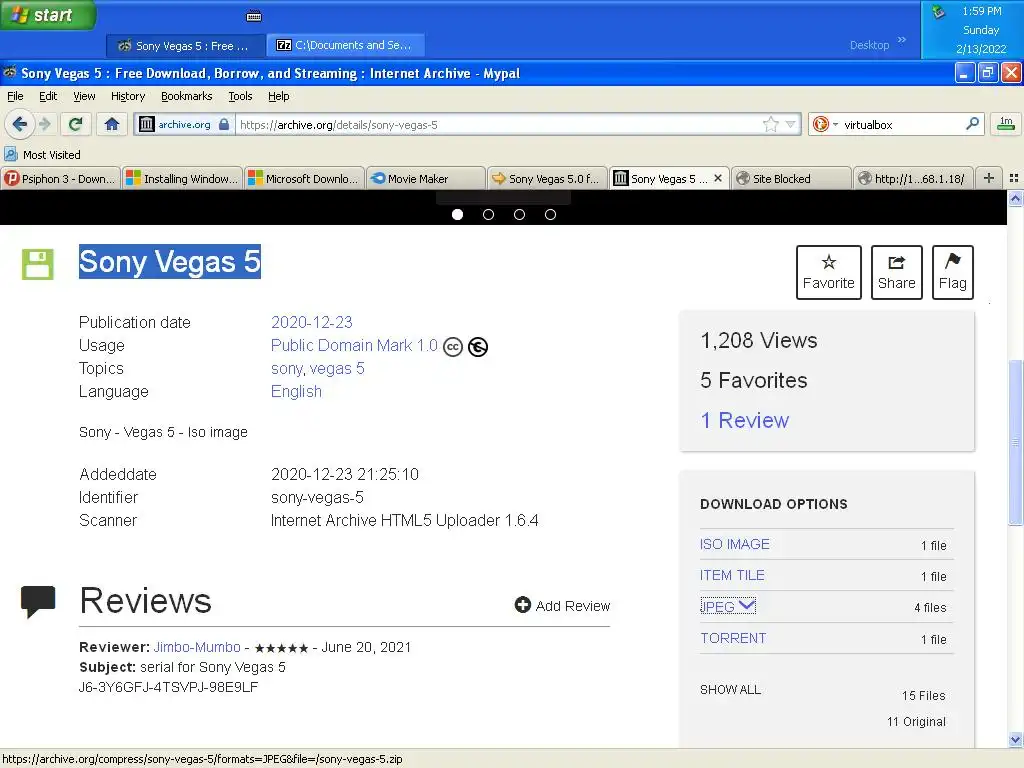Click the forward navigation arrow
This screenshot has height=768, width=1024.
[45, 123]
